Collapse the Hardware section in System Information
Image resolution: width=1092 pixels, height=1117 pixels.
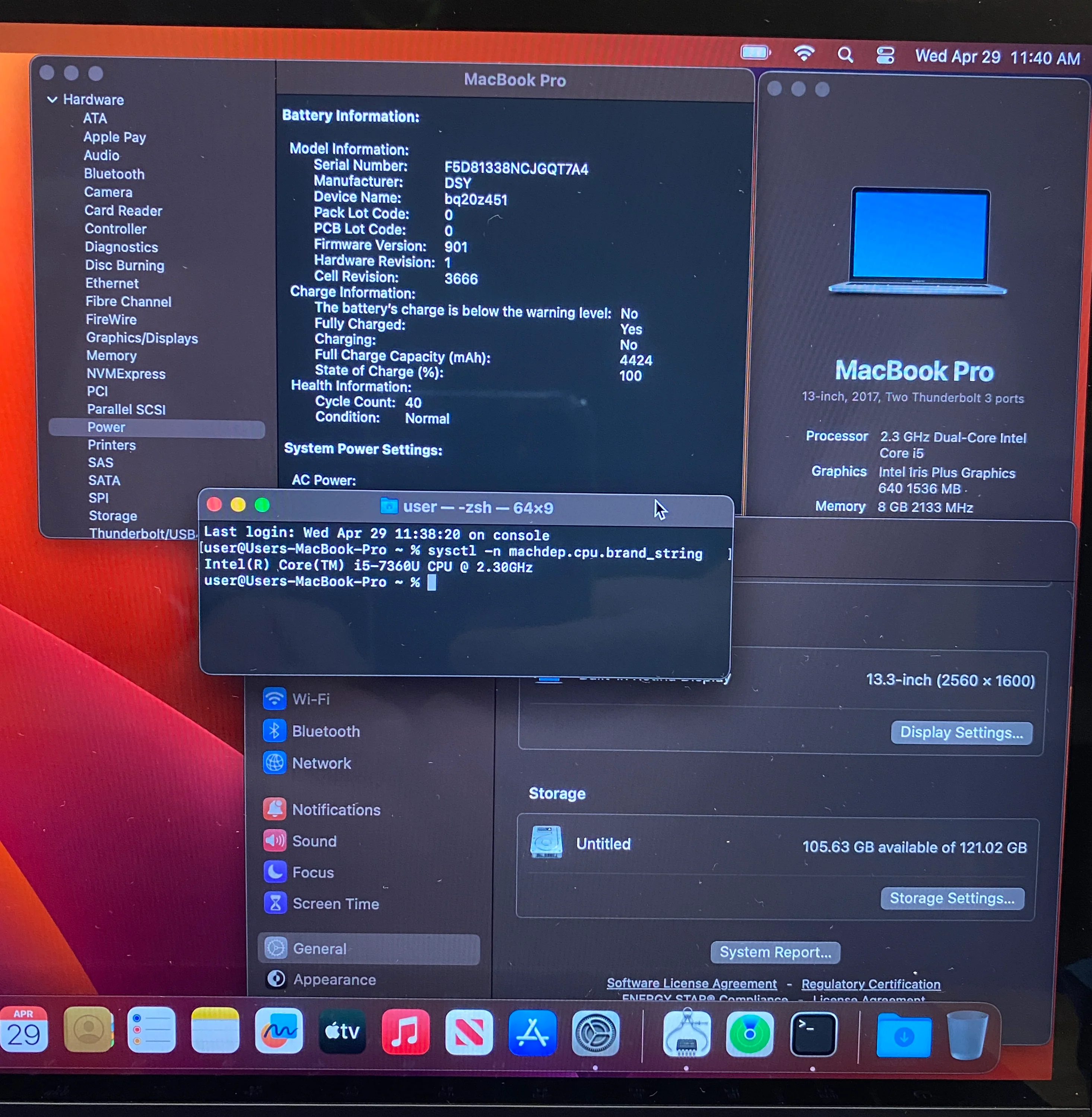[52, 100]
